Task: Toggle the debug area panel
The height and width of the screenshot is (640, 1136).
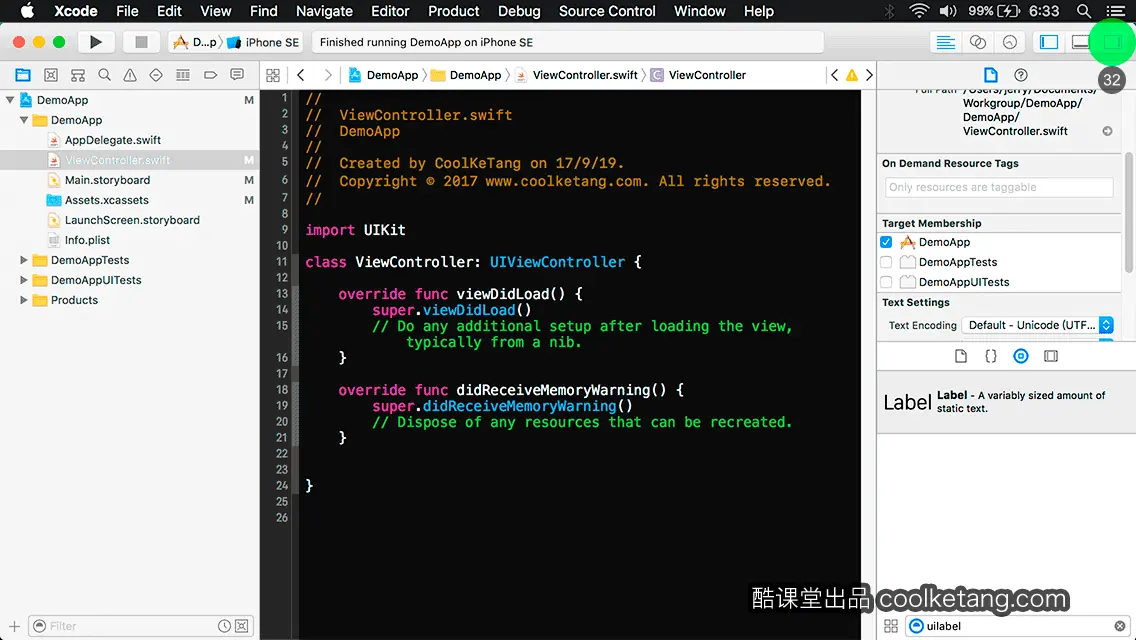Action: tap(1080, 42)
